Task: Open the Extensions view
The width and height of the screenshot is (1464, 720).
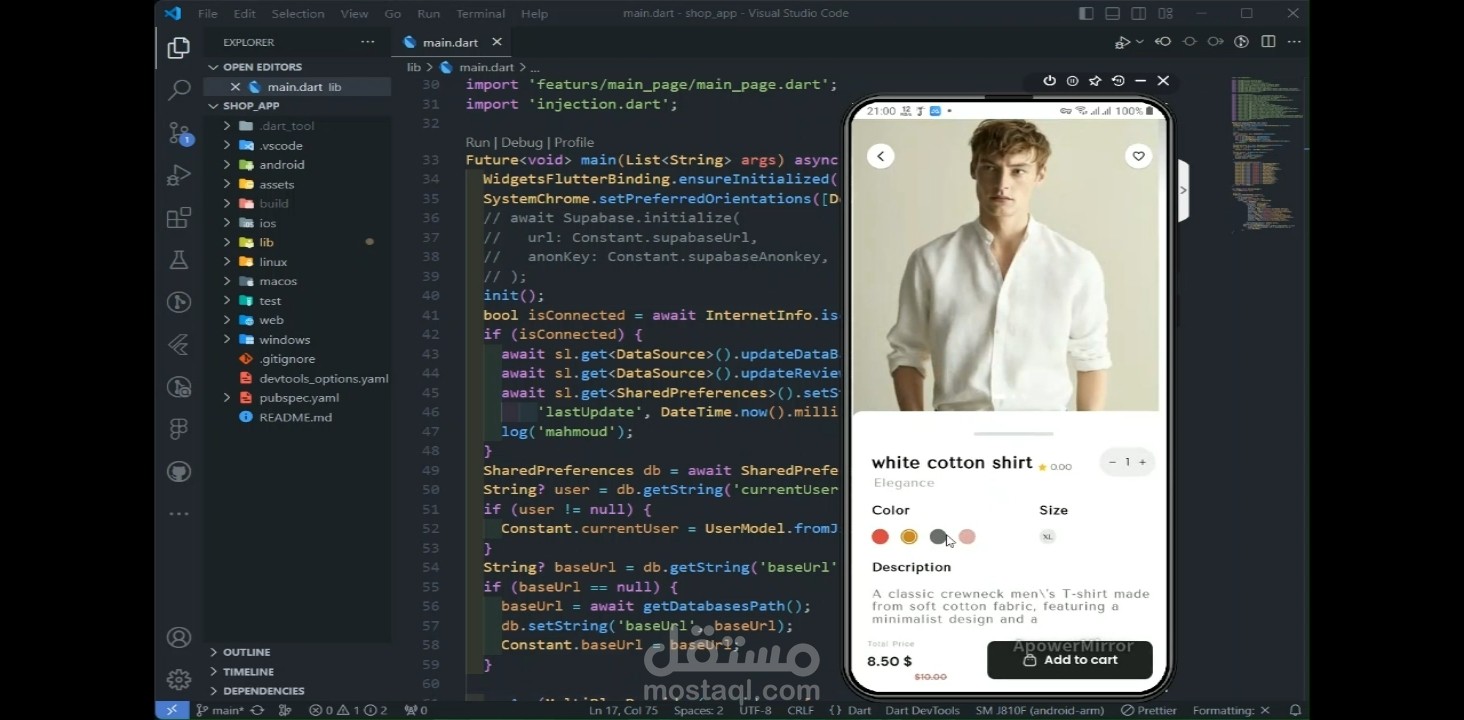Action: (179, 218)
